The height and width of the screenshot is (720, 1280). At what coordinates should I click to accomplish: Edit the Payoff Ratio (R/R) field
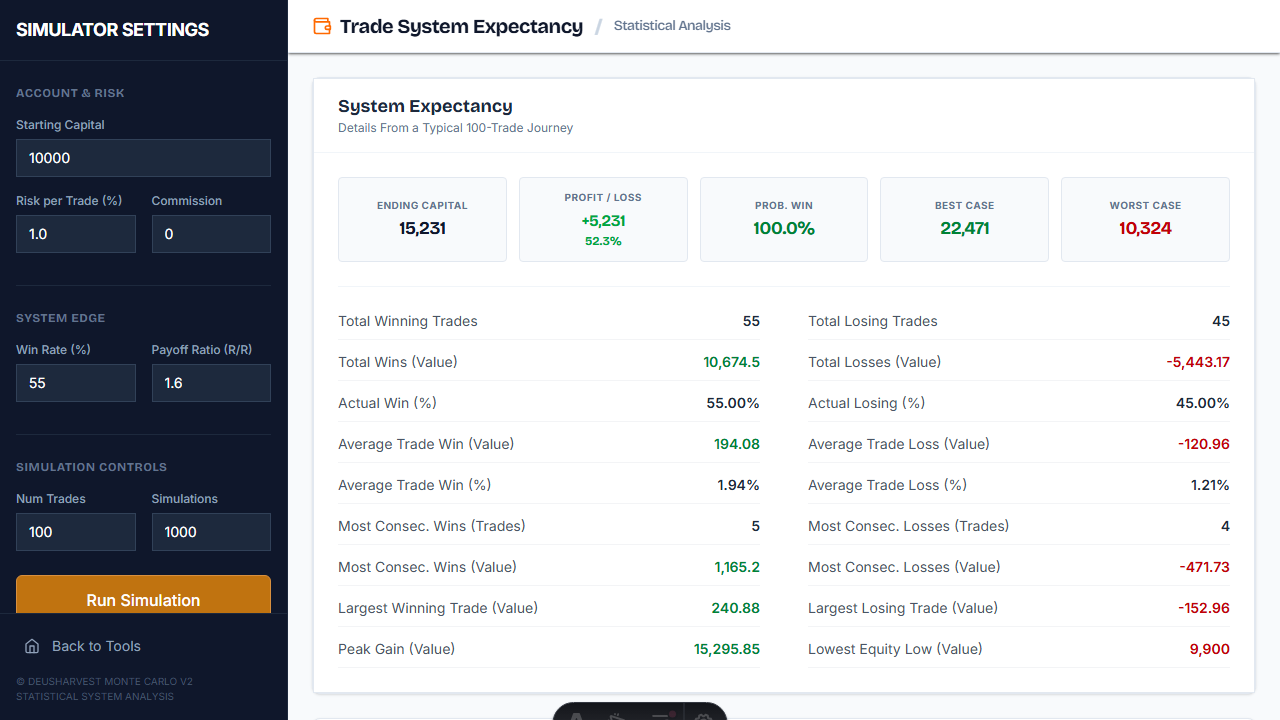point(211,382)
